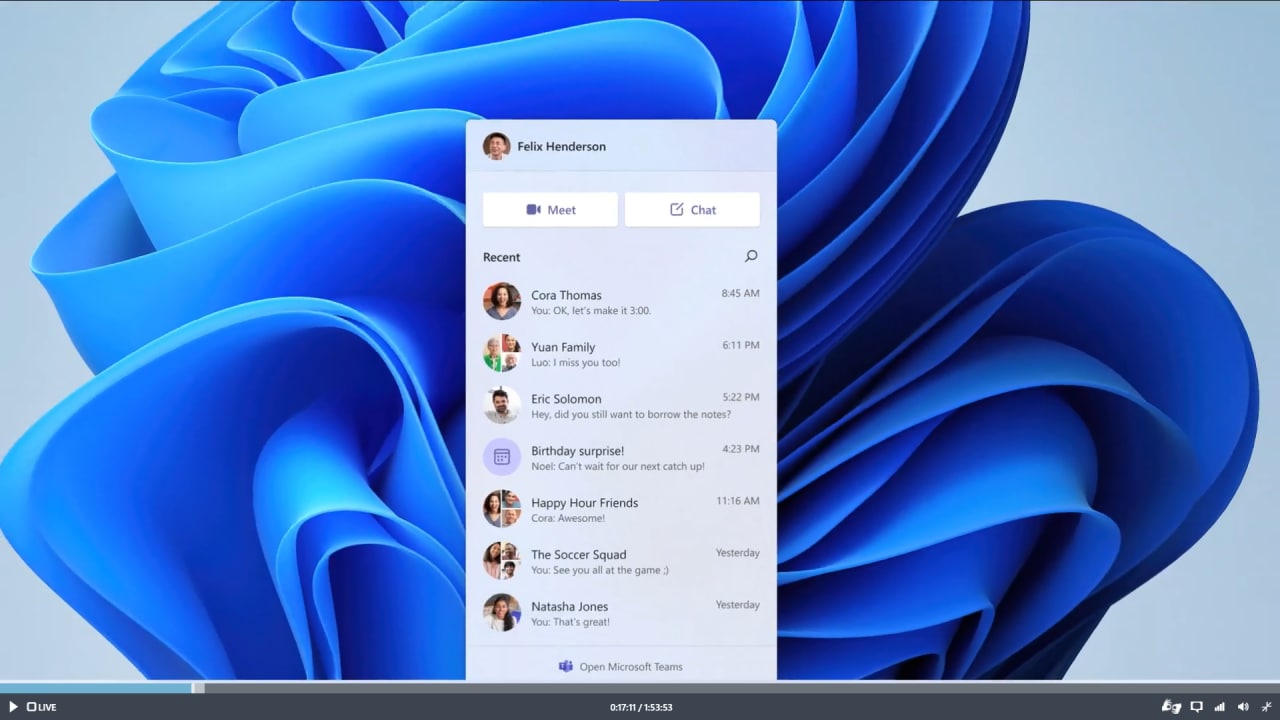This screenshot has height=720, width=1280.
Task: Click Eric Solomon's avatar picture
Action: (502, 405)
